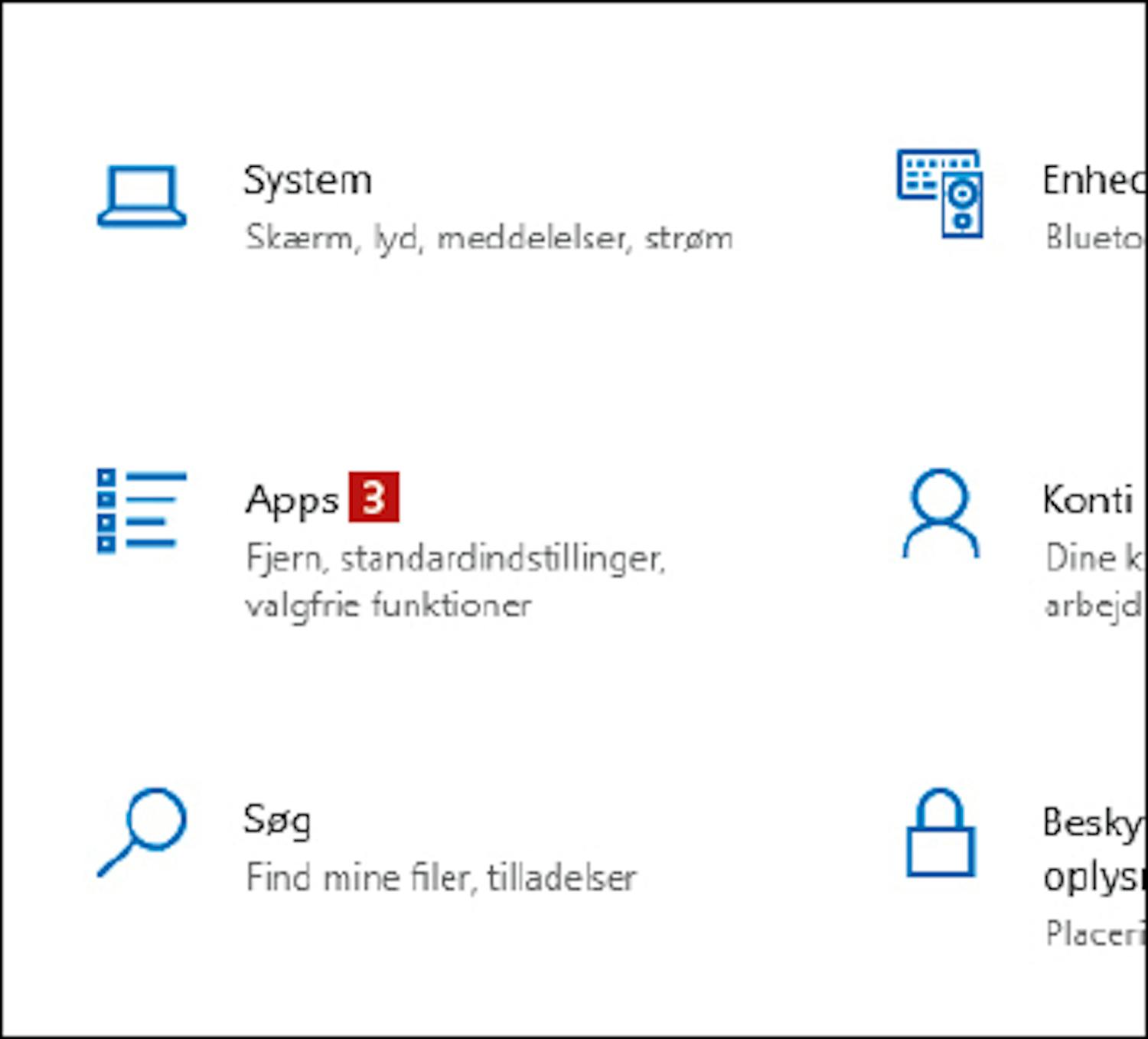Viewport: 1148px width, 1039px height.
Task: Click the System laptop icon
Action: point(142,196)
